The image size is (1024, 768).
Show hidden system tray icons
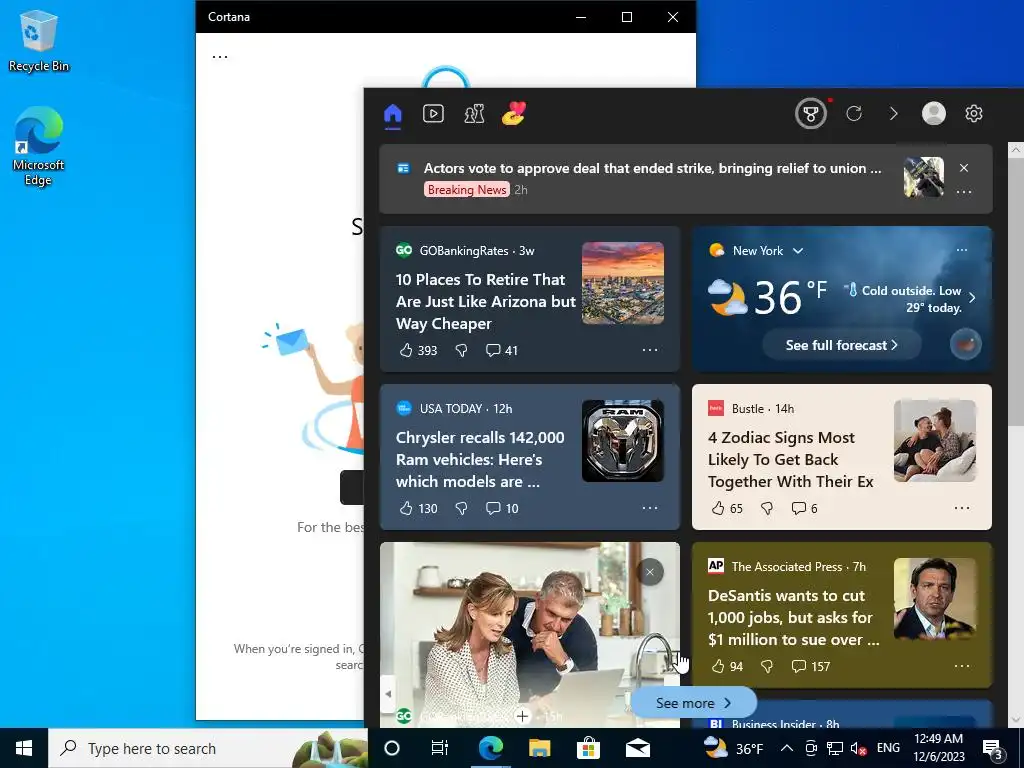(787, 748)
